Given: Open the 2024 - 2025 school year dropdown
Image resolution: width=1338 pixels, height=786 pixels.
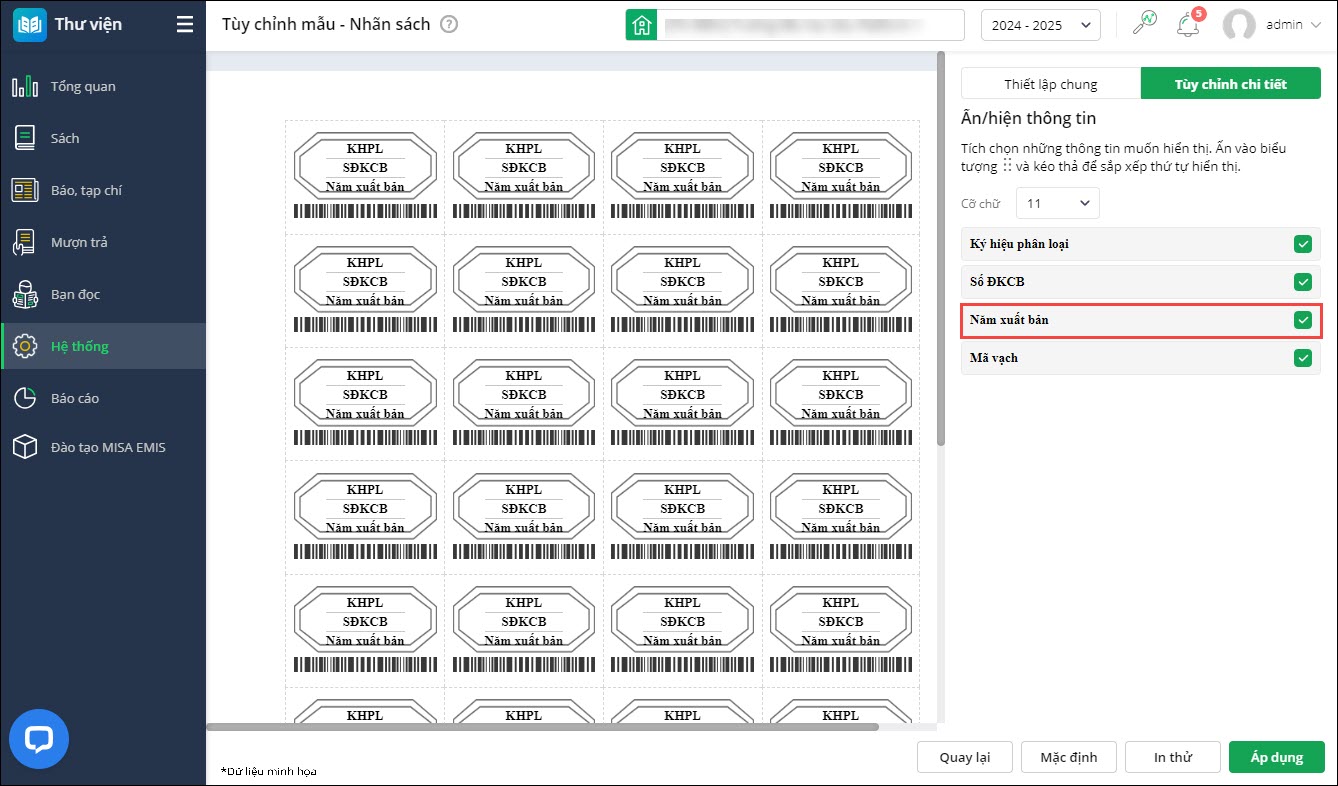Looking at the screenshot, I should 1040,25.
